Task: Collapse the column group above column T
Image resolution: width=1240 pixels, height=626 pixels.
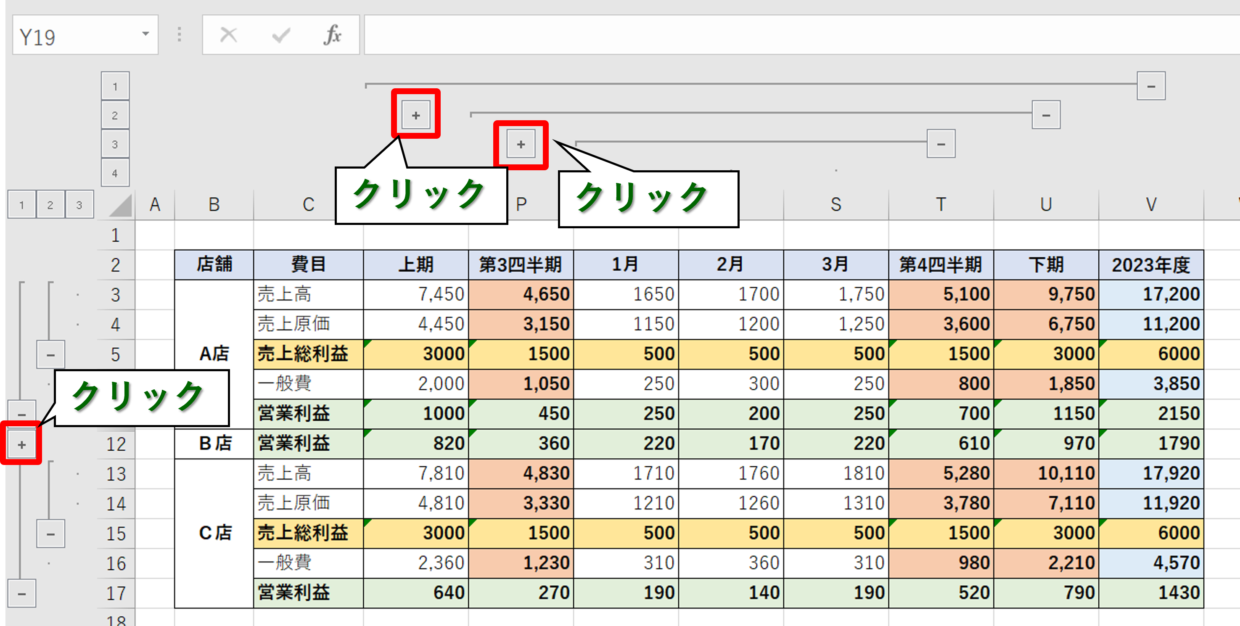Action: tap(941, 145)
